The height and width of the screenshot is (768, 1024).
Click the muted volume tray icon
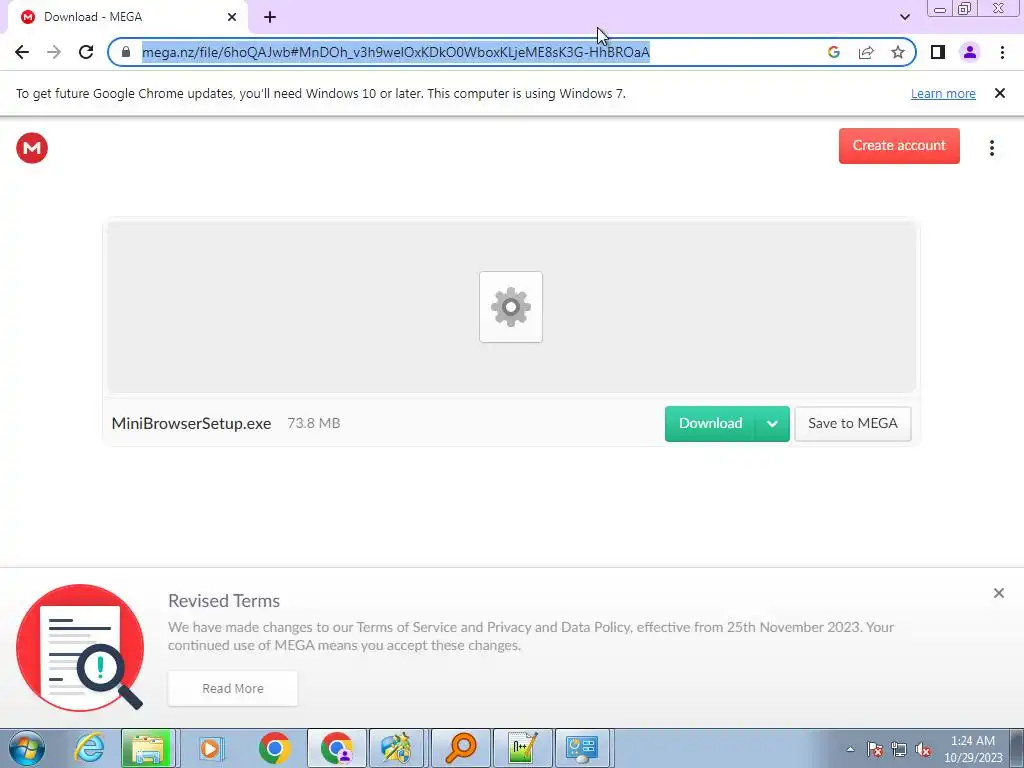923,750
